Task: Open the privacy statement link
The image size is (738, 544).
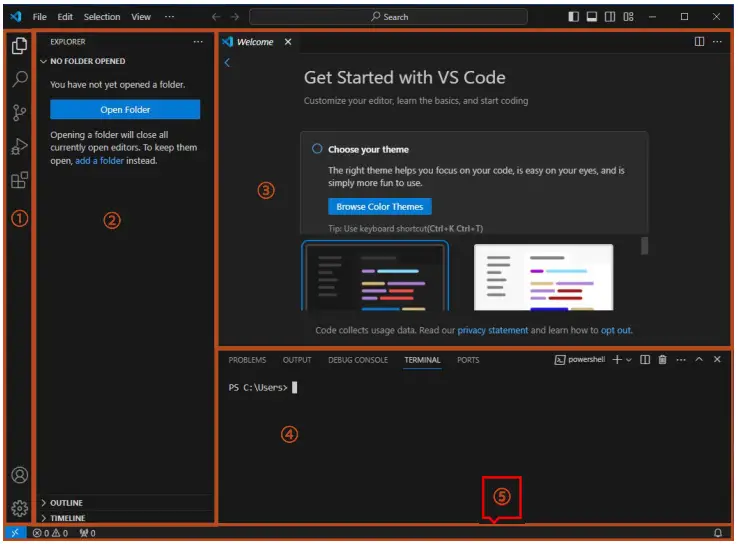Action: [493, 330]
